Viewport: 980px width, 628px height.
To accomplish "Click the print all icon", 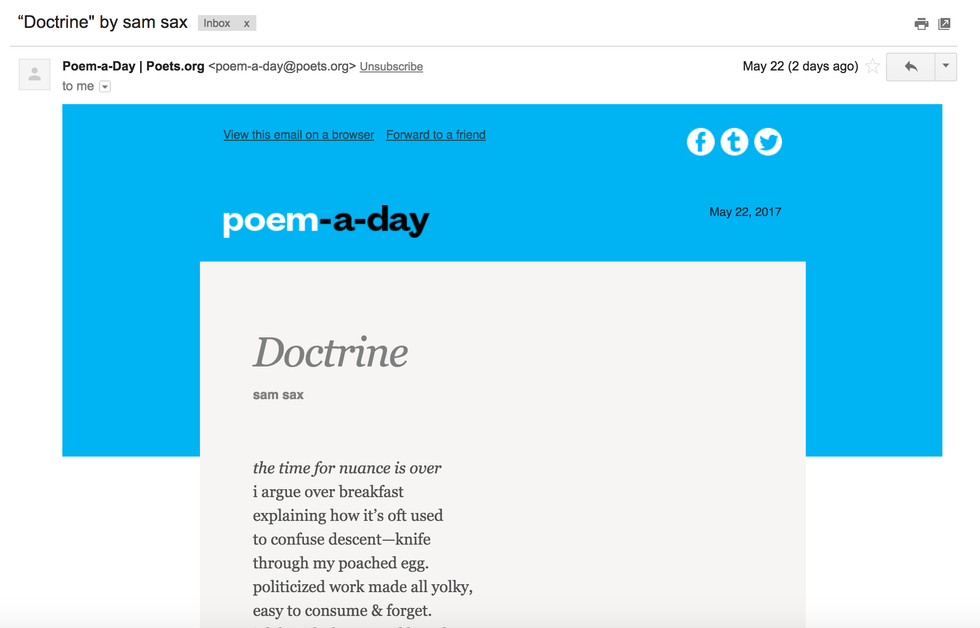I will [x=921, y=24].
